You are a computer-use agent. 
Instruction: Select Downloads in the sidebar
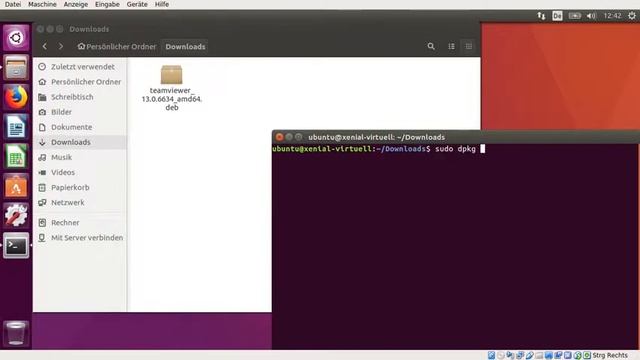coord(80,142)
